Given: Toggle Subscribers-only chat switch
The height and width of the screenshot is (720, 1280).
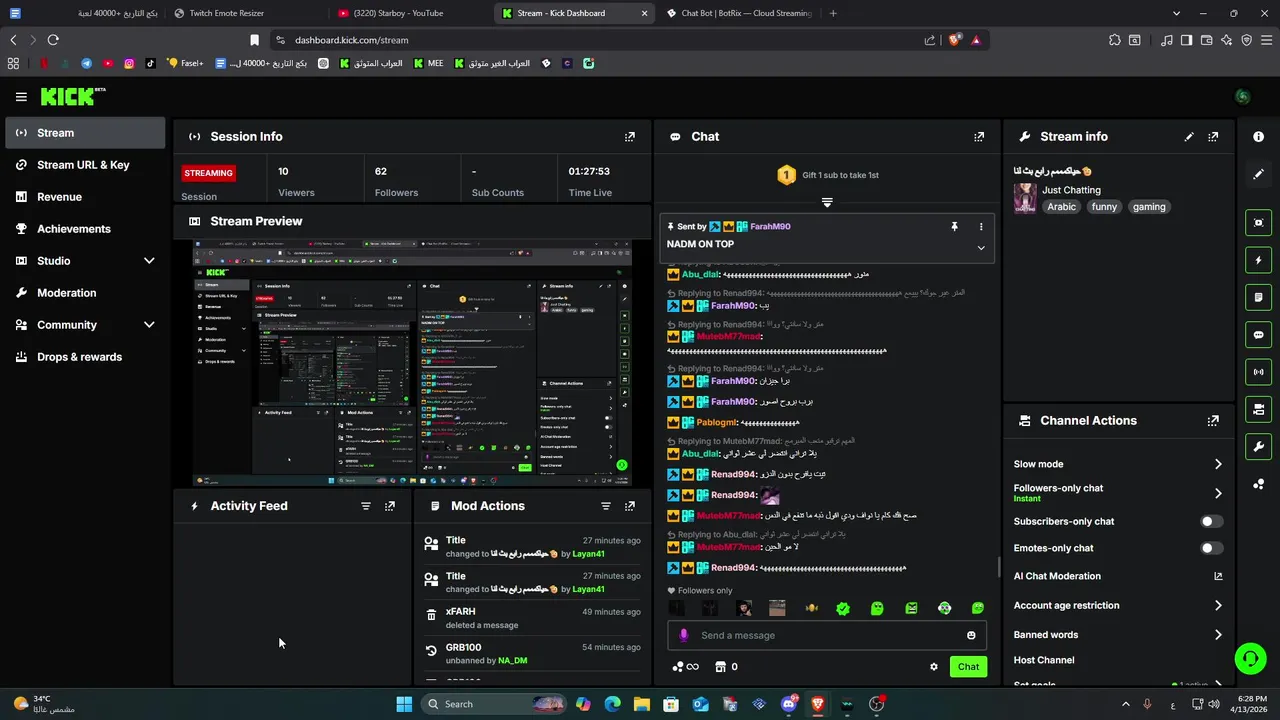Looking at the screenshot, I should coord(1212,521).
